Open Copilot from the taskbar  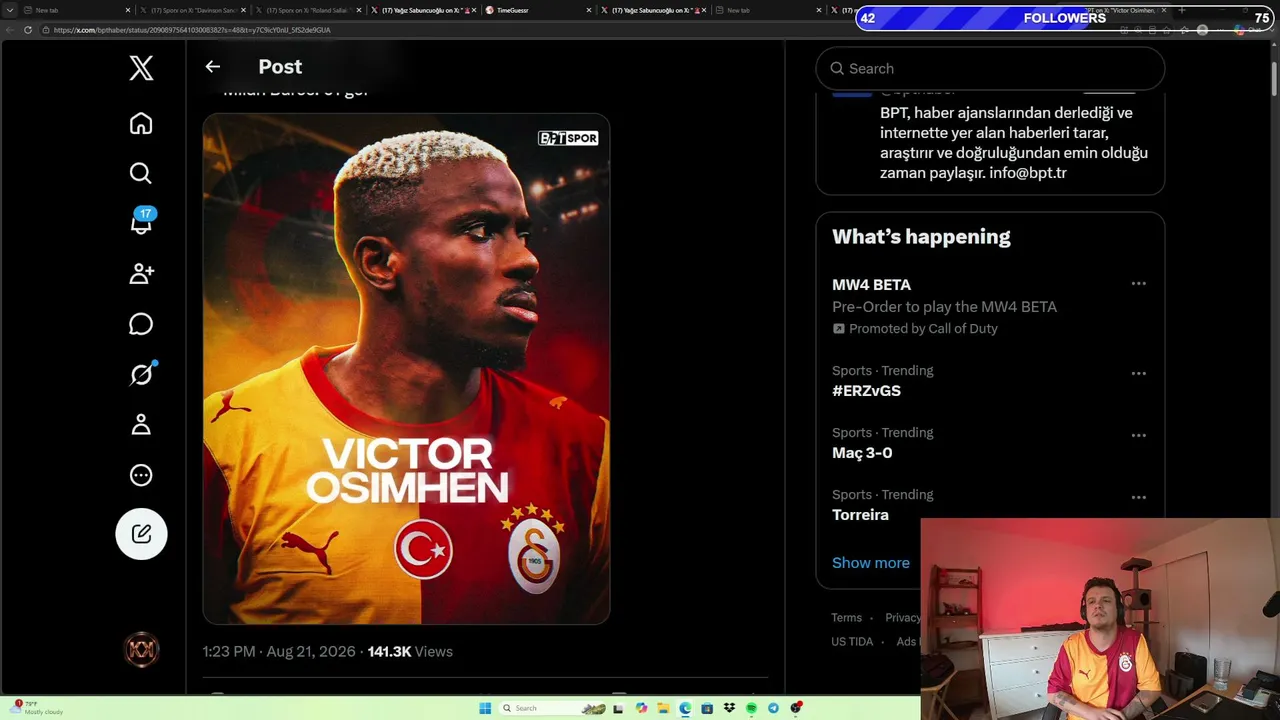click(641, 708)
